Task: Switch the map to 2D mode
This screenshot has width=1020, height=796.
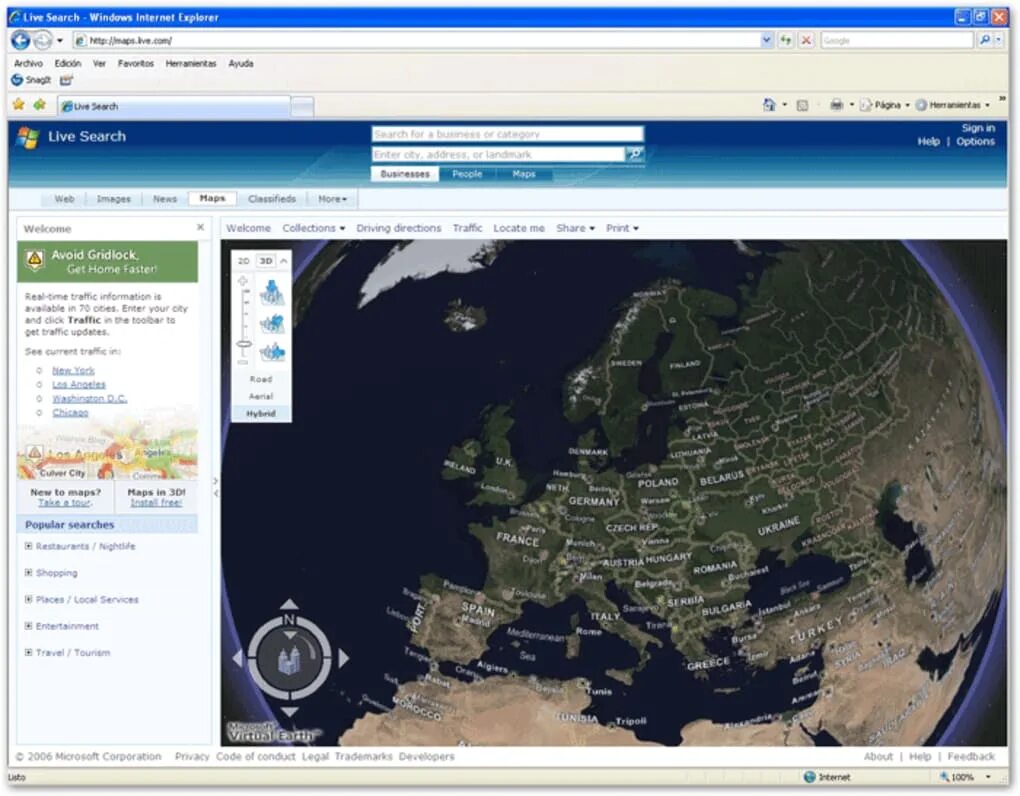Action: pos(243,261)
